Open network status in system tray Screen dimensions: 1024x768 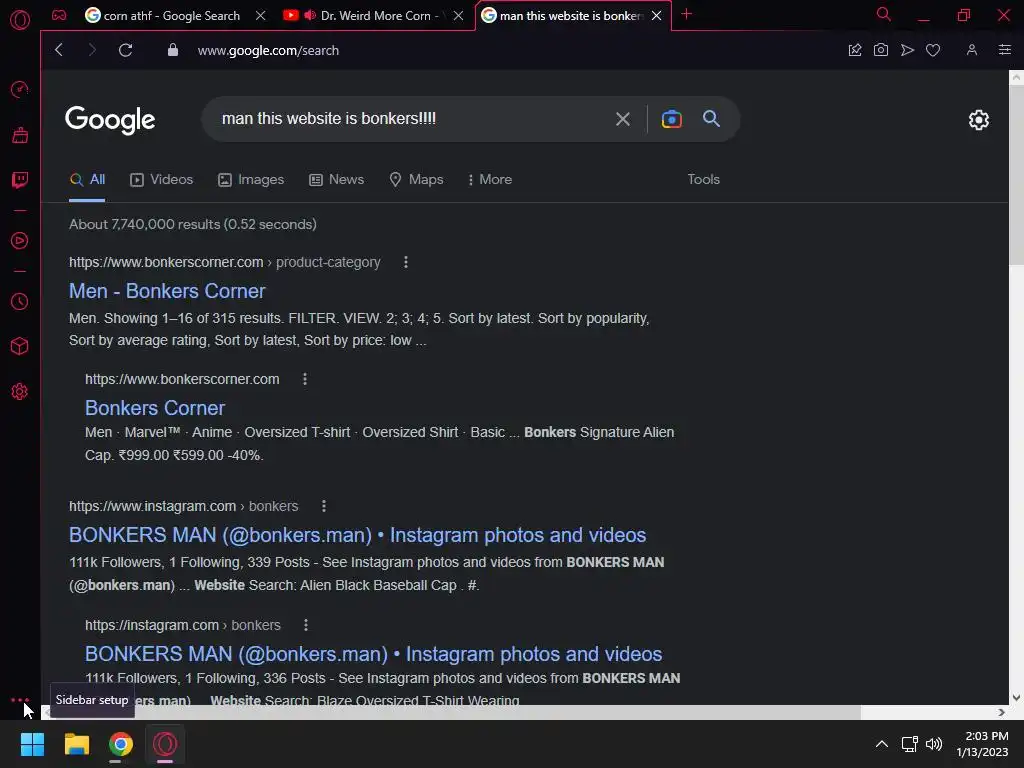point(909,744)
